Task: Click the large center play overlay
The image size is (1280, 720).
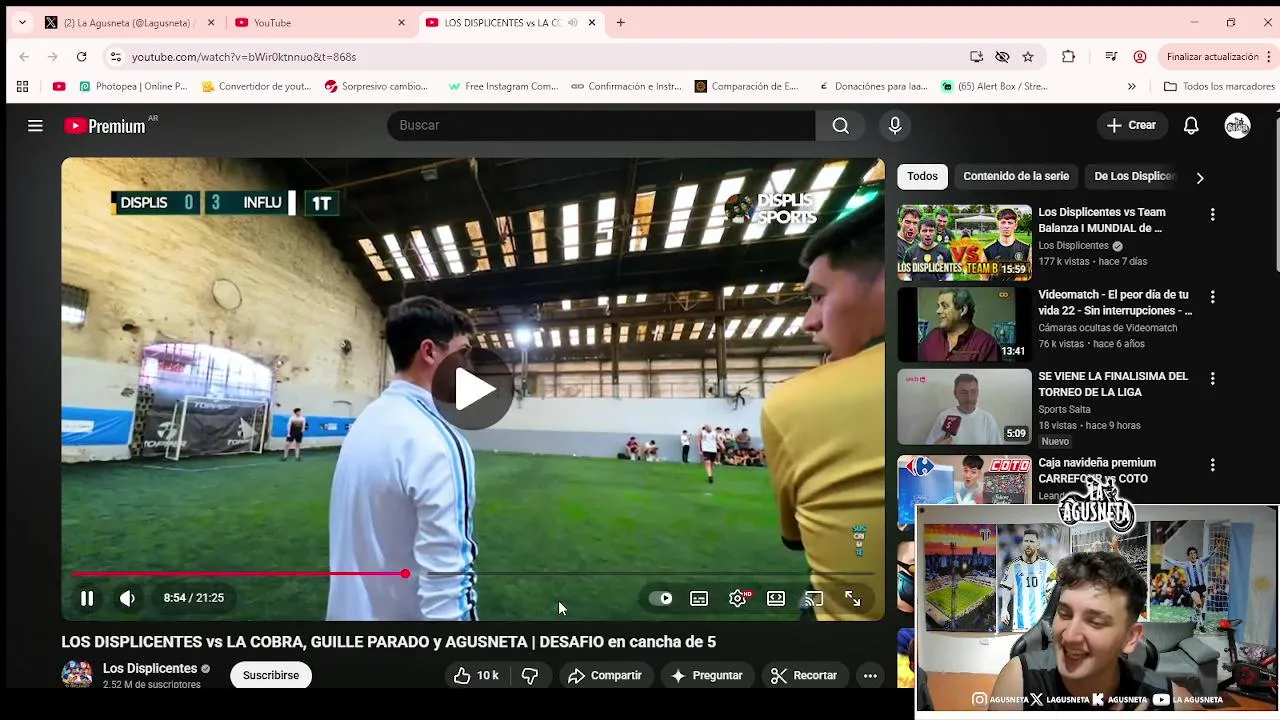Action: 474,390
